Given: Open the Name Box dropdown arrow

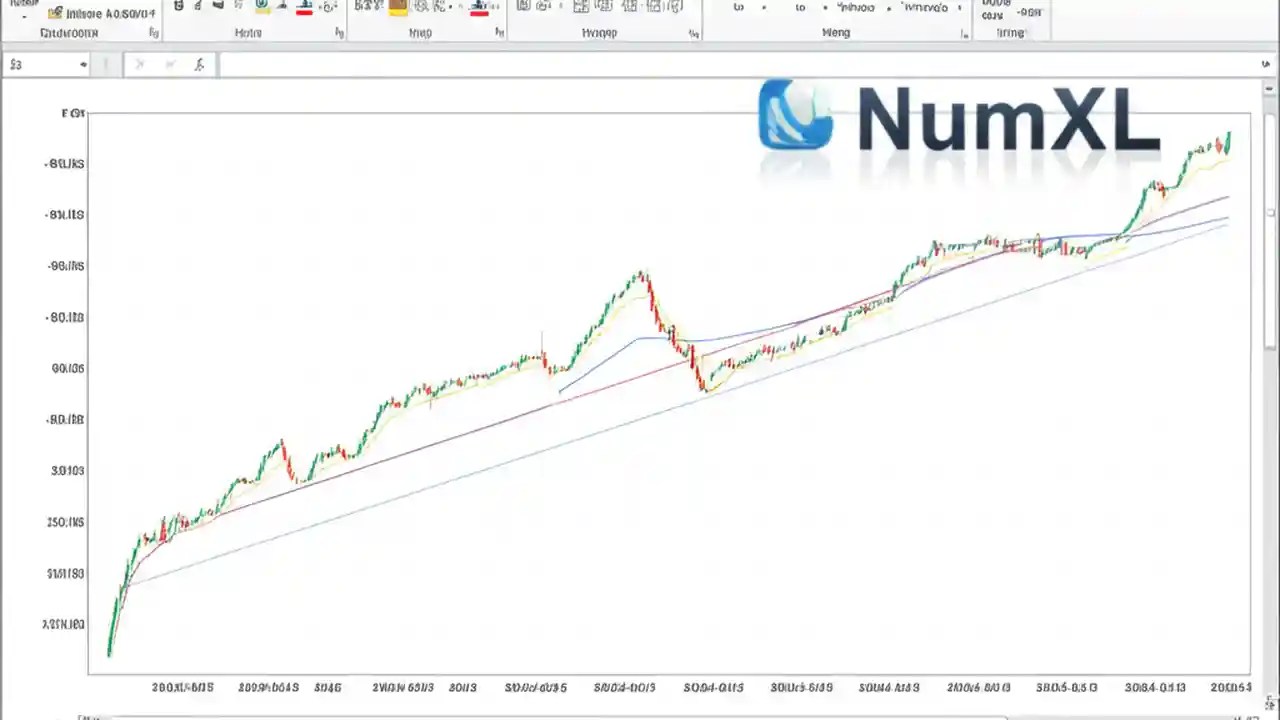Looking at the screenshot, I should [x=82, y=64].
